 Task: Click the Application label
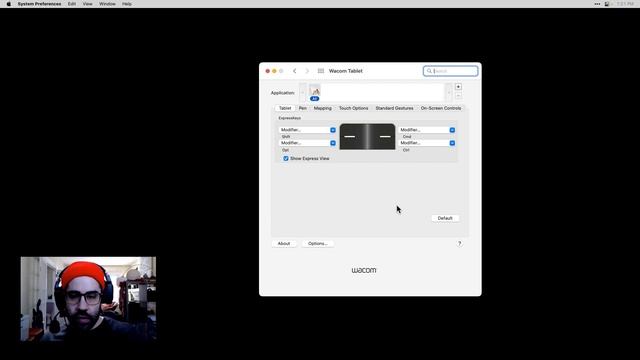(x=282, y=93)
